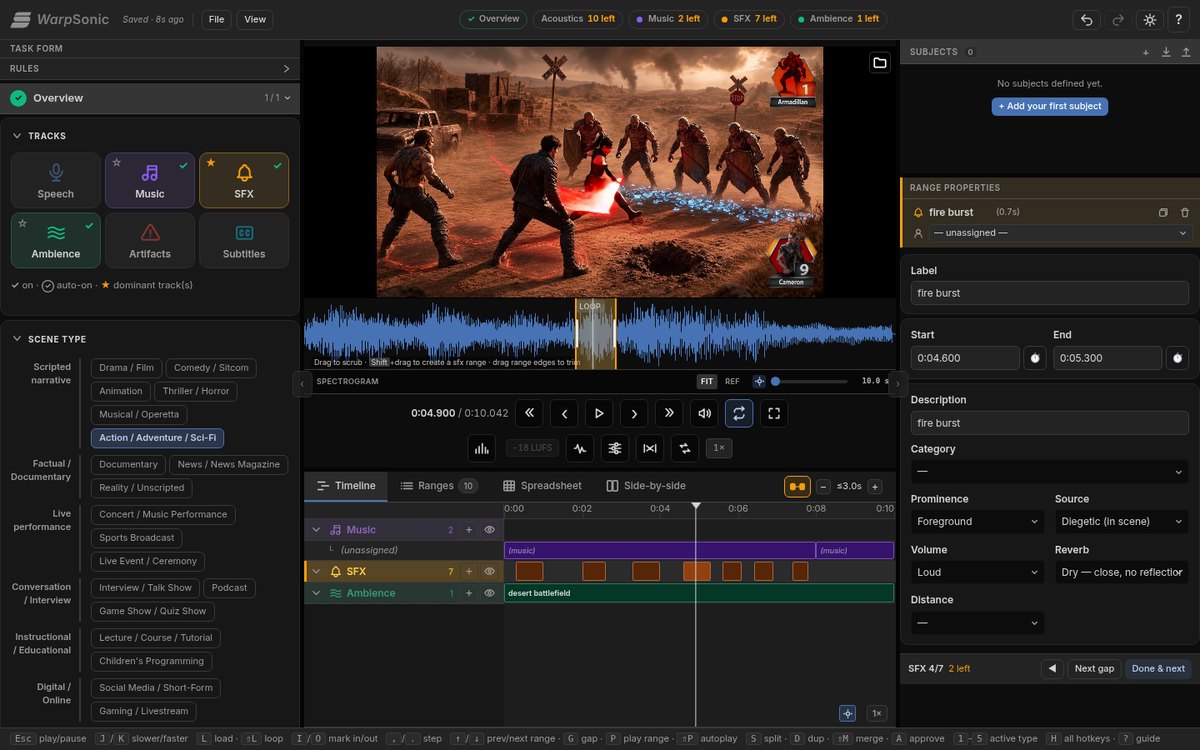Open the folder icon on video preview
Screen dimensions: 1200x750
[880, 63]
